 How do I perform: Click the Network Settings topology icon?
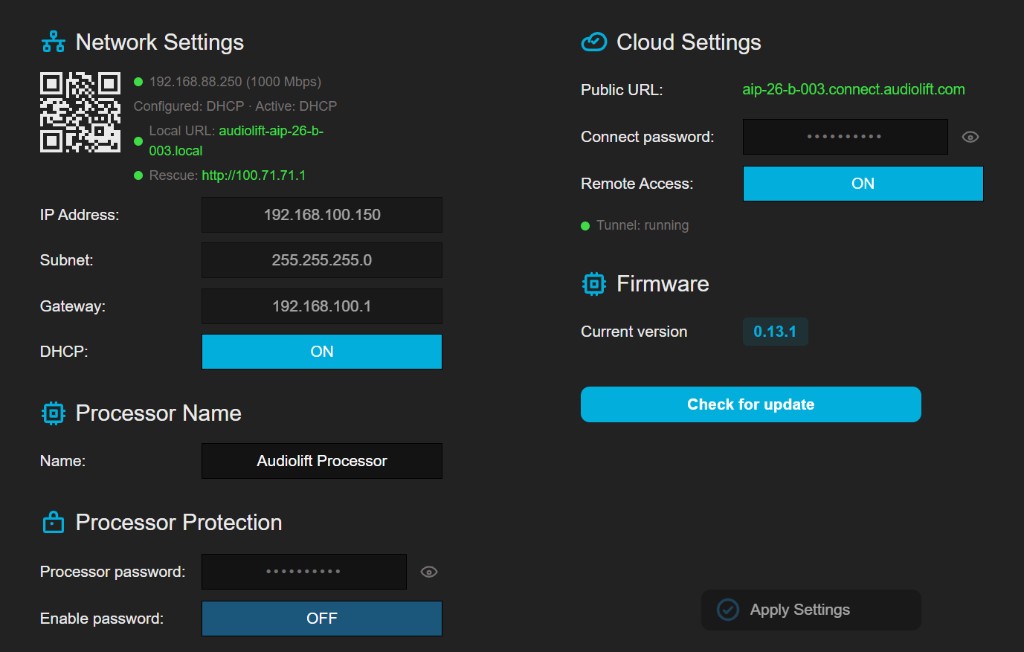[x=54, y=42]
